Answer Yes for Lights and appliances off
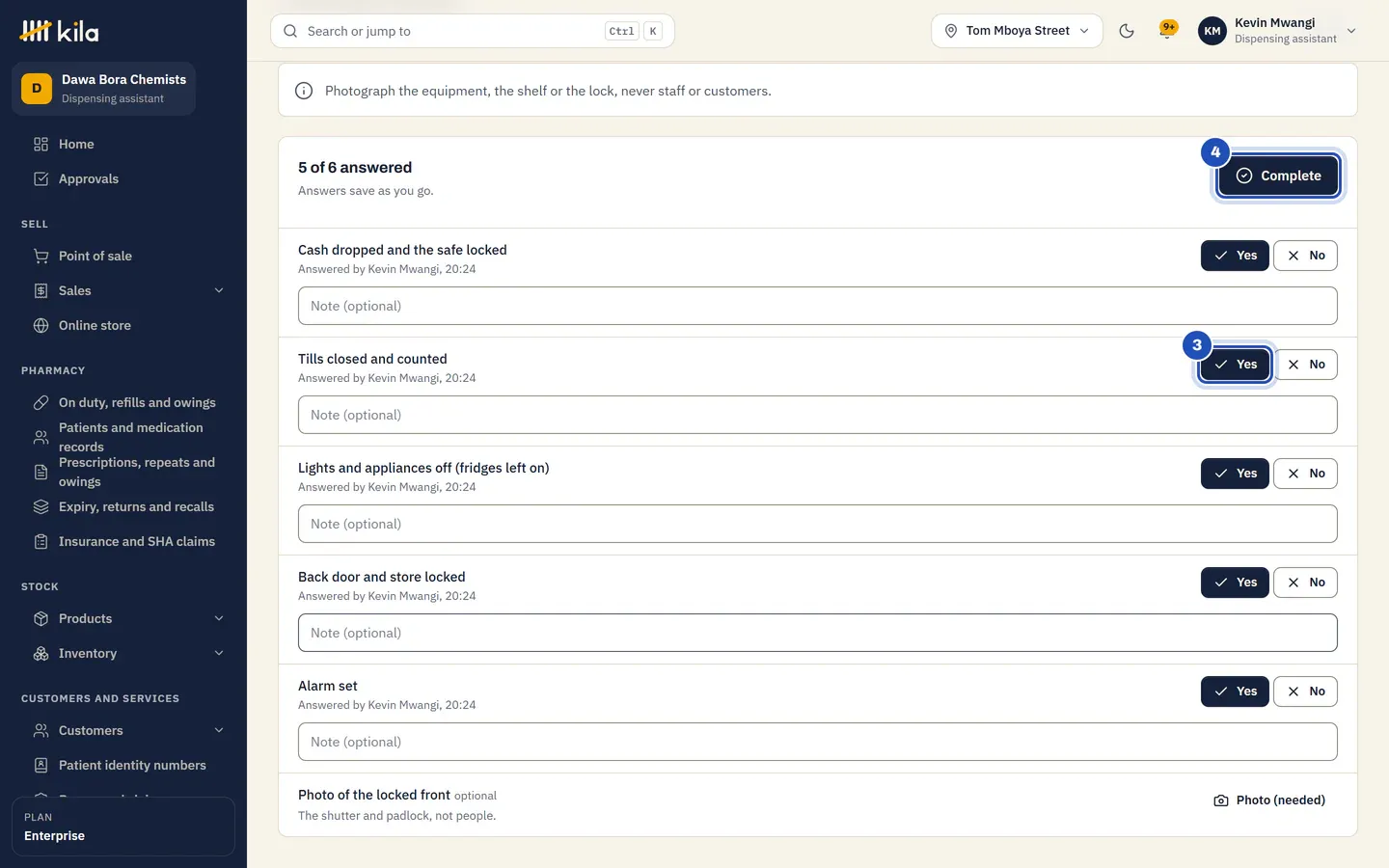 [1235, 474]
